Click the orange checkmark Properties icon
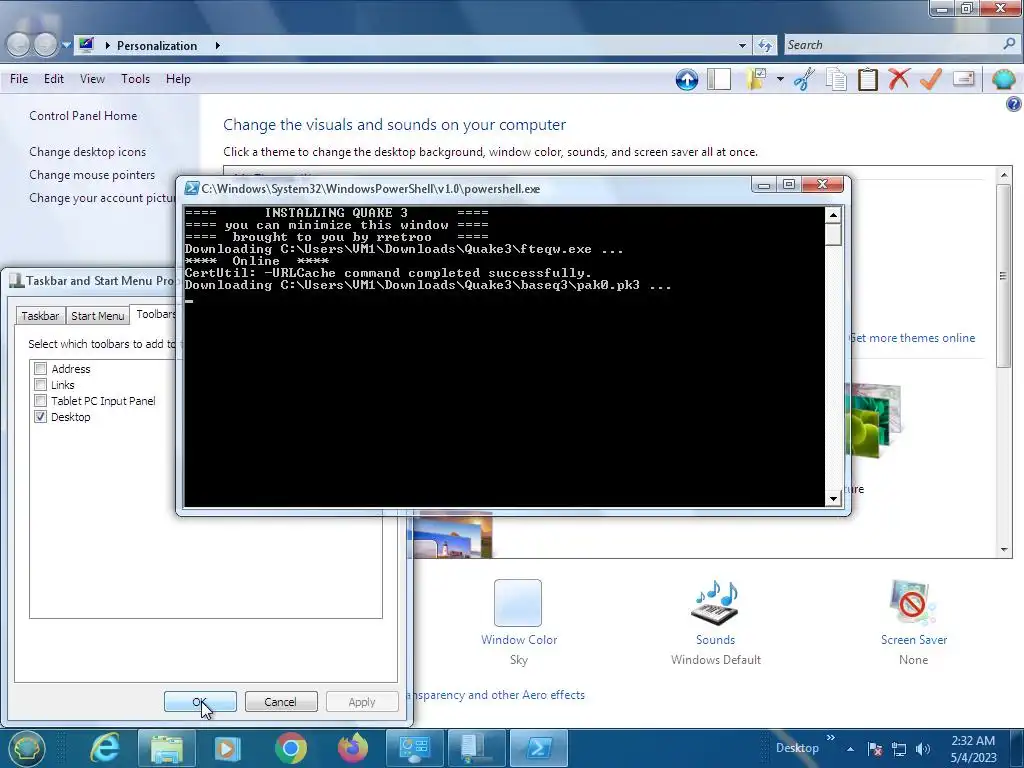The height and width of the screenshot is (768, 1024). click(931, 79)
